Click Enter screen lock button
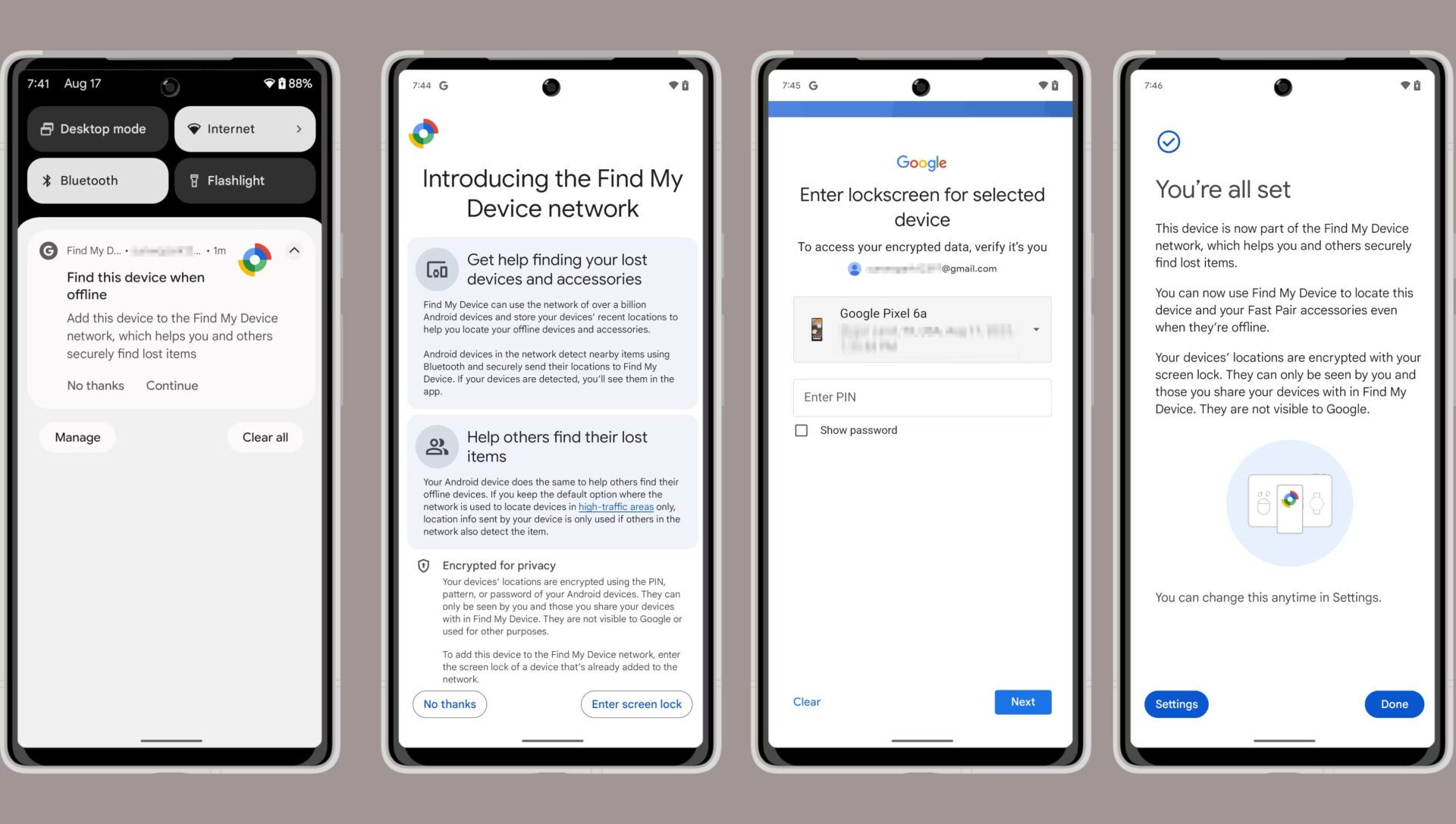Image resolution: width=1456 pixels, height=824 pixels. pyautogui.click(x=636, y=704)
